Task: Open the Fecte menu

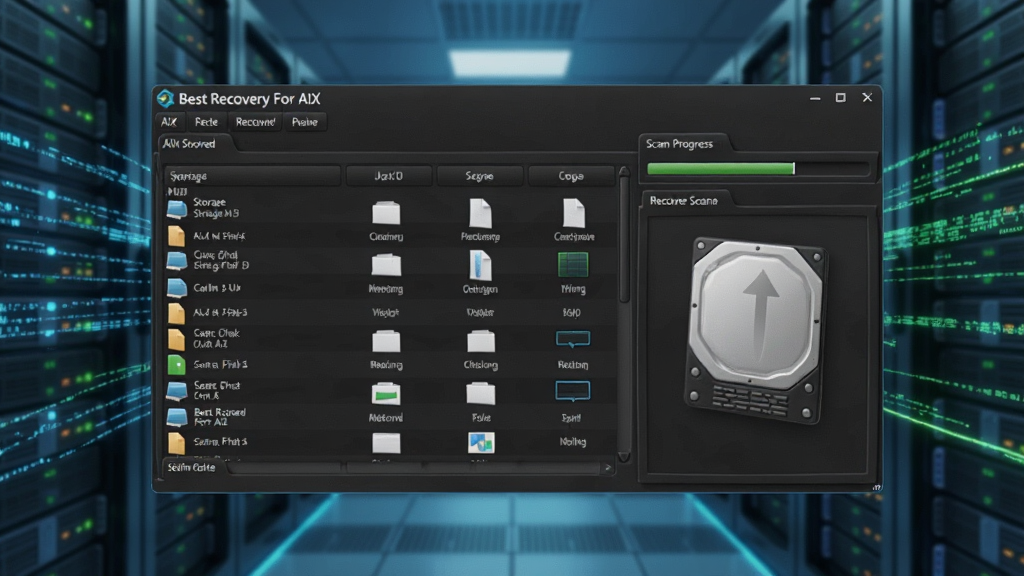Action: click(206, 122)
